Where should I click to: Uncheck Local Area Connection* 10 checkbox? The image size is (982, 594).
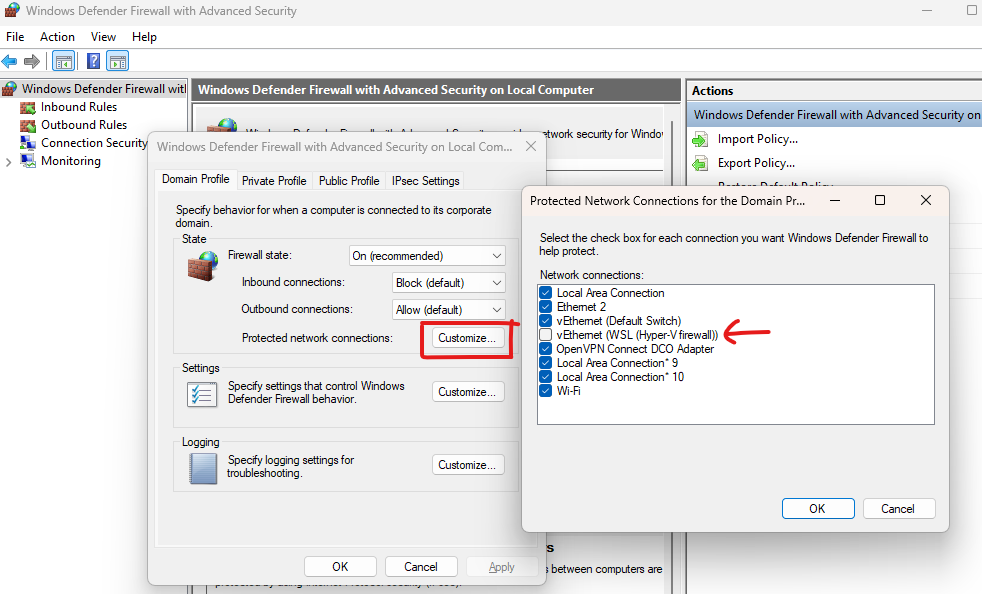click(x=545, y=377)
